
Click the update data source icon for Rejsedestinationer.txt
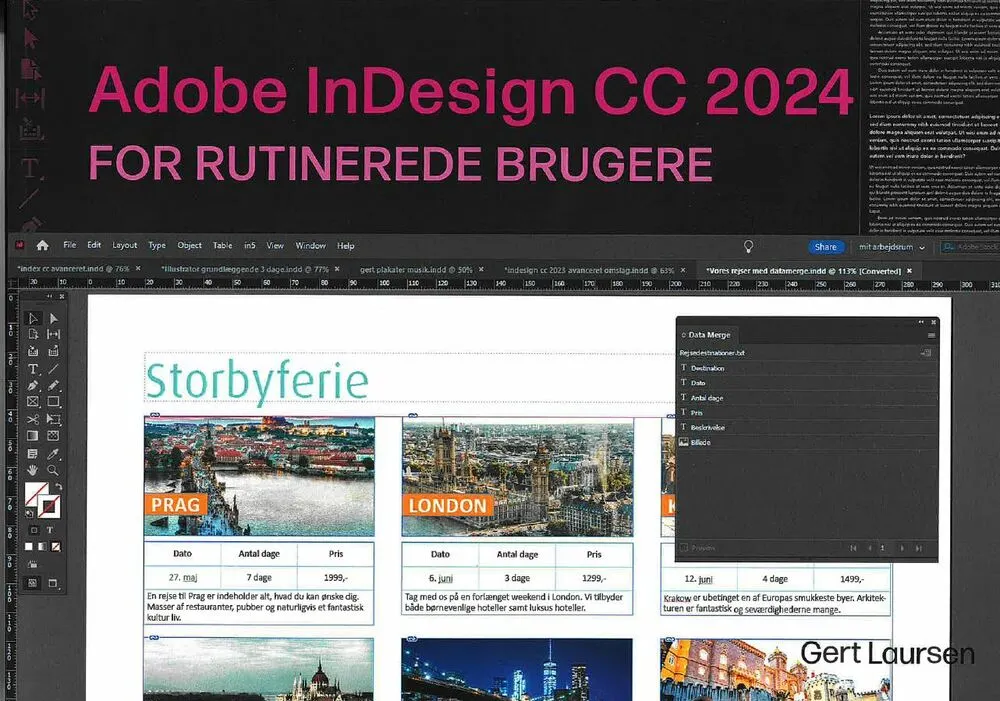coord(925,353)
